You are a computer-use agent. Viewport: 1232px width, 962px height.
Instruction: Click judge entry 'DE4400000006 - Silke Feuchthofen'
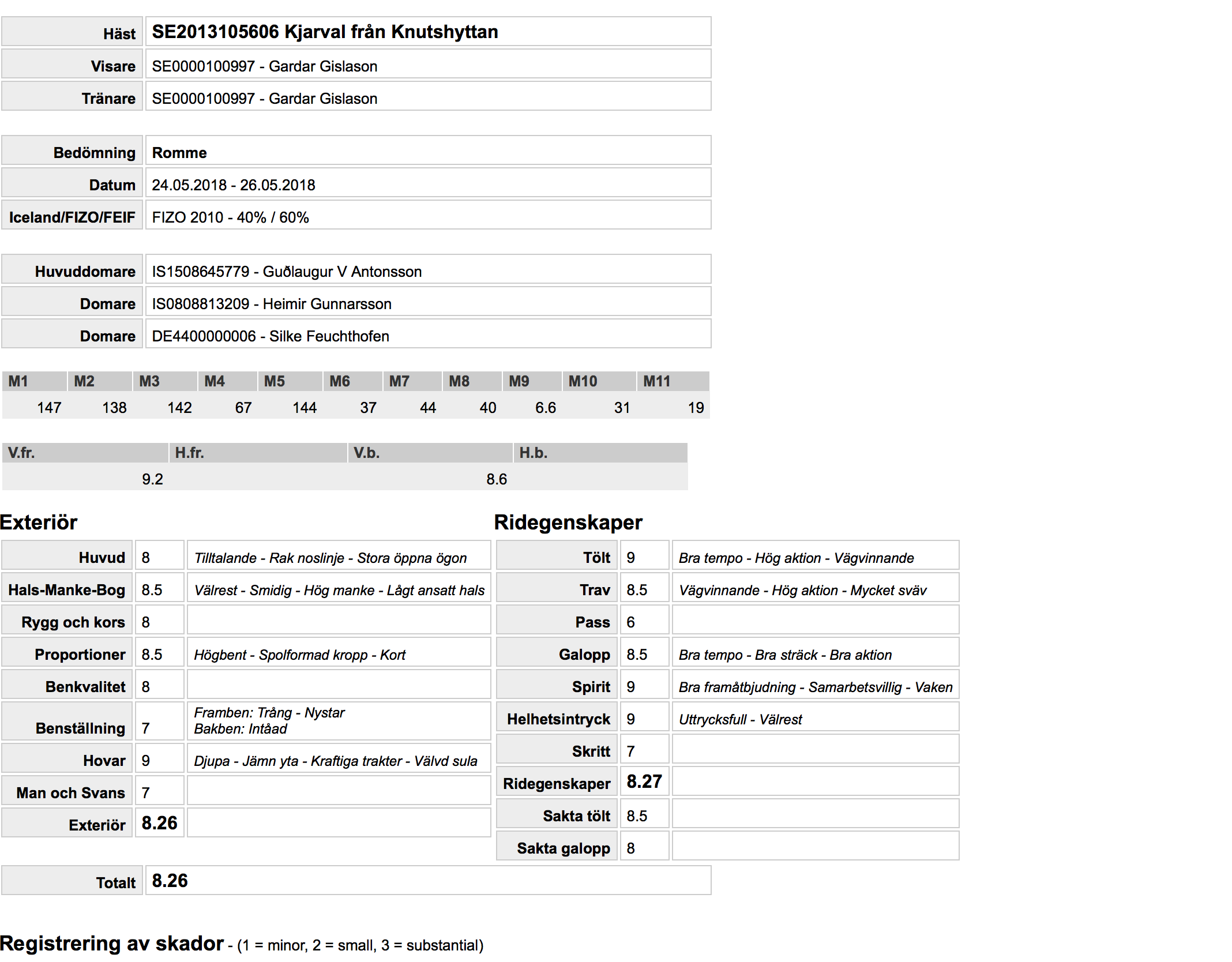click(271, 336)
